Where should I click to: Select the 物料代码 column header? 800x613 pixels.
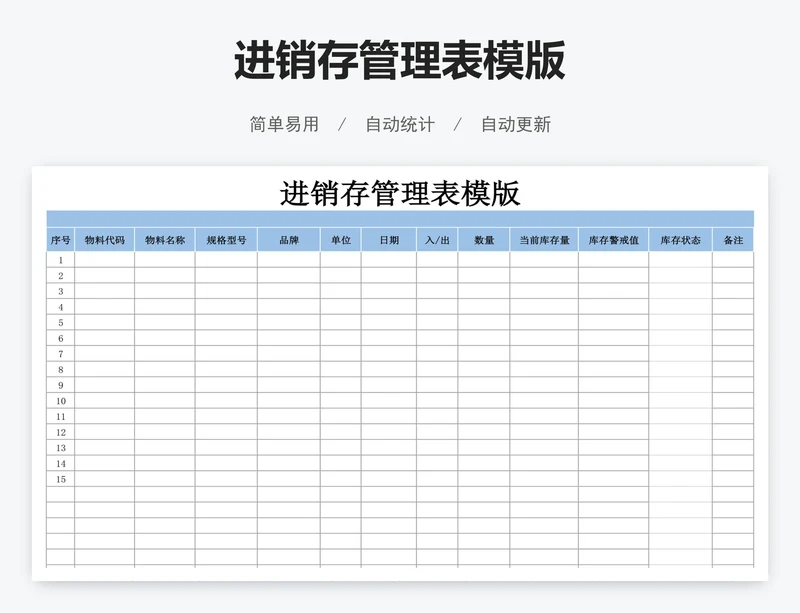click(105, 240)
